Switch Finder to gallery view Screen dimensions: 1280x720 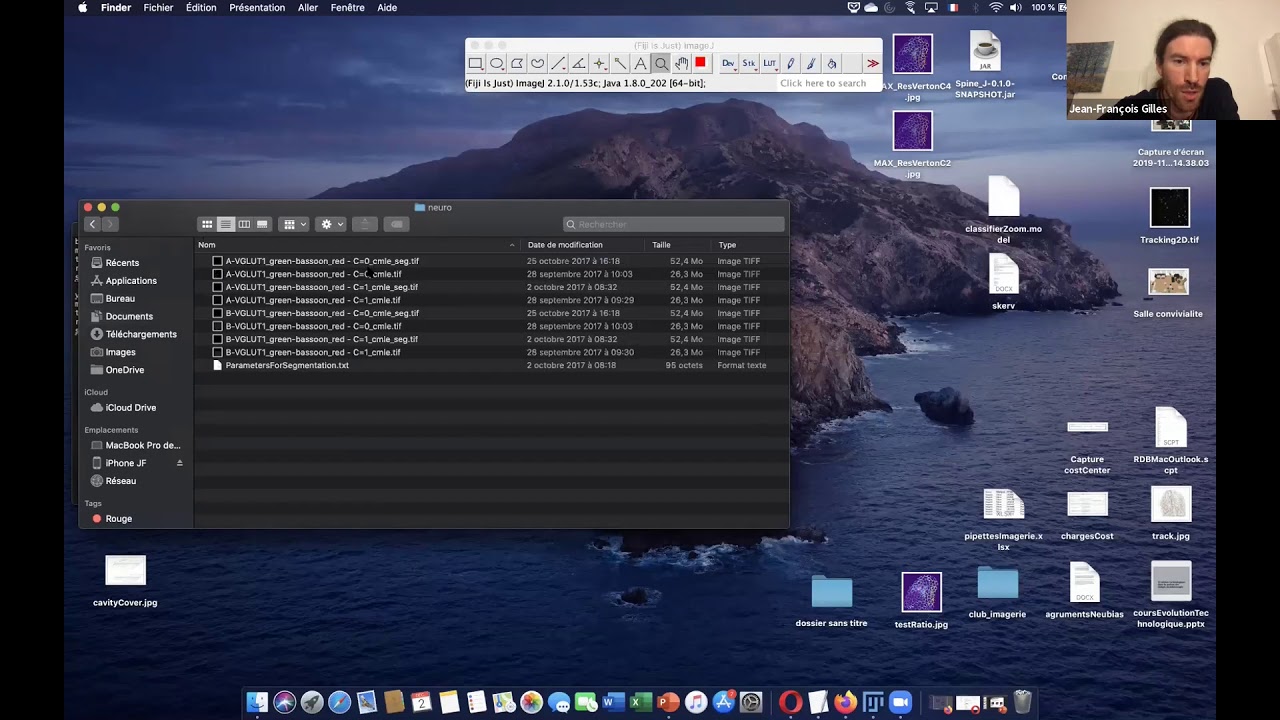click(262, 224)
